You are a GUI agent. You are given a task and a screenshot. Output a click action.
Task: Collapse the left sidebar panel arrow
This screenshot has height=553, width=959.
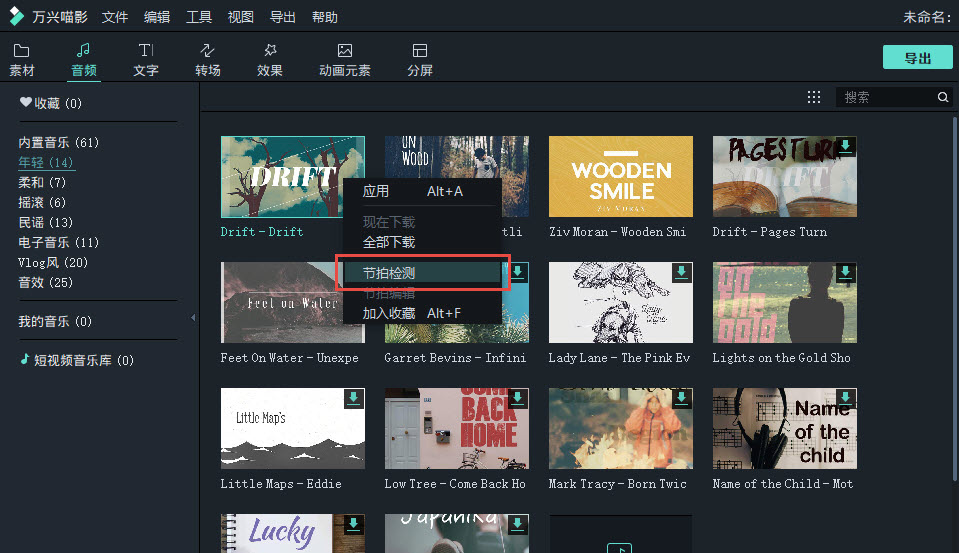pyautogui.click(x=193, y=318)
